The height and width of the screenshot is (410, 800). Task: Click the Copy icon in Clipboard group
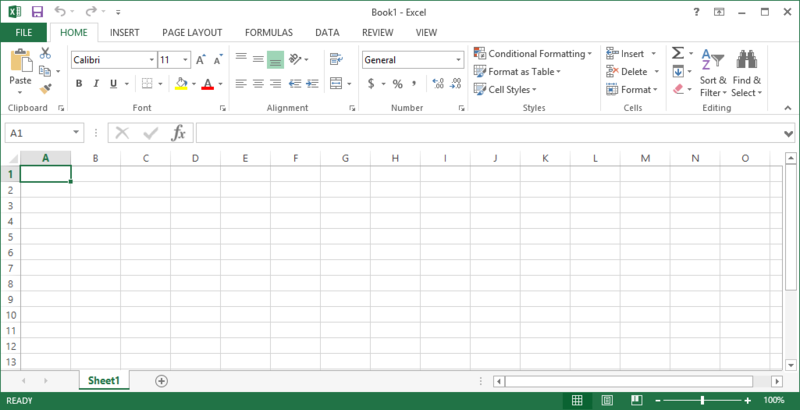pyautogui.click(x=45, y=71)
